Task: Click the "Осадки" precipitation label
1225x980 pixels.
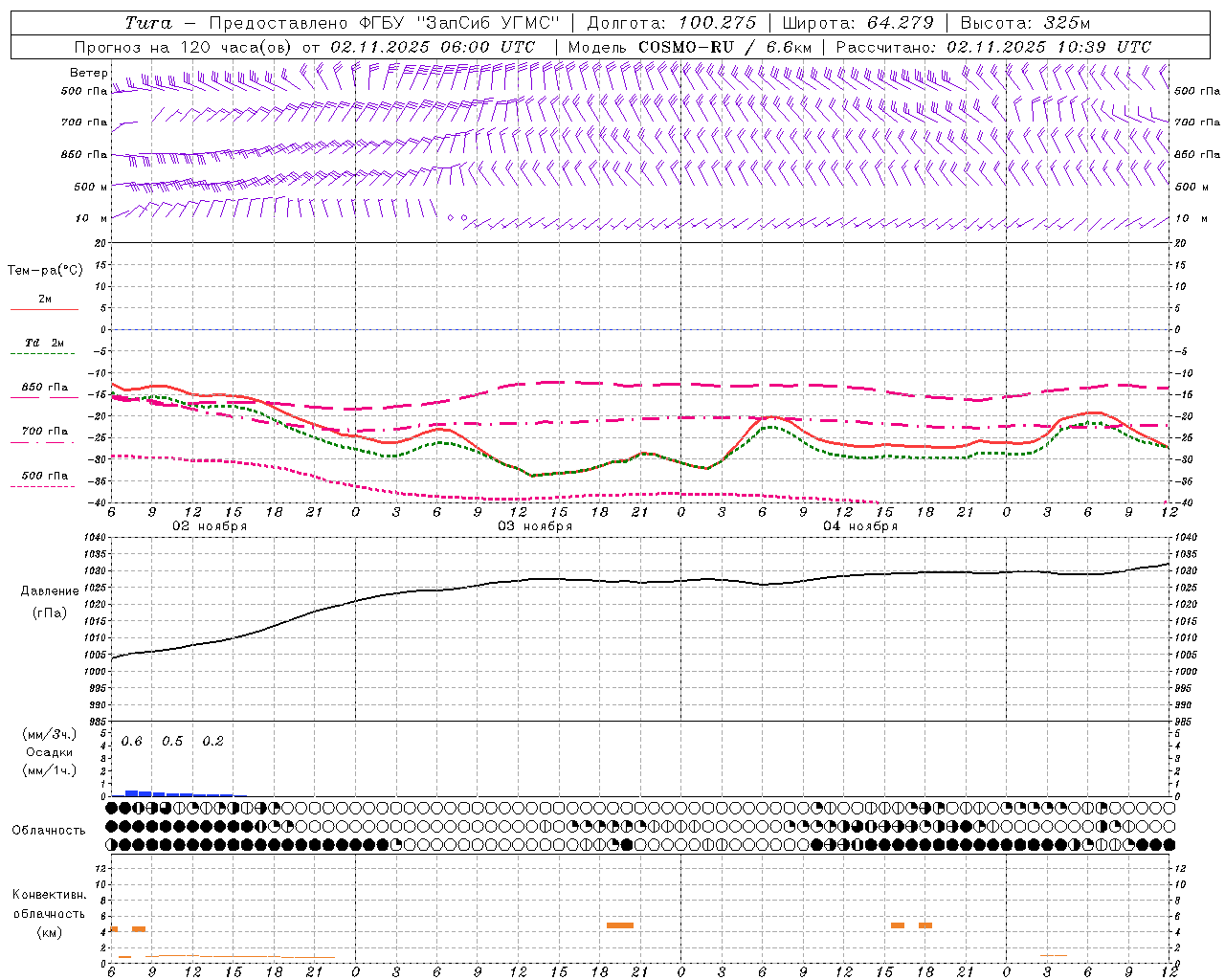Action: pyautogui.click(x=50, y=752)
